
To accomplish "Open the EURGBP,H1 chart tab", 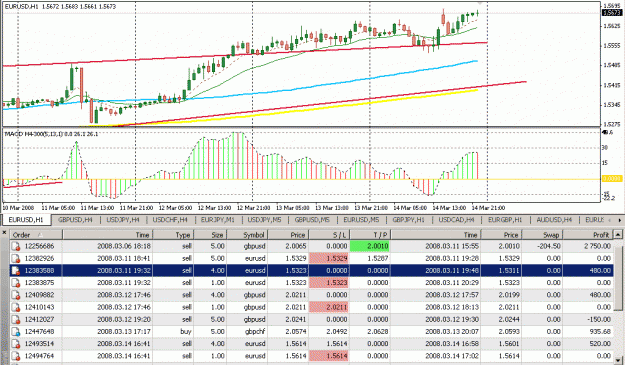I will coord(505,220).
